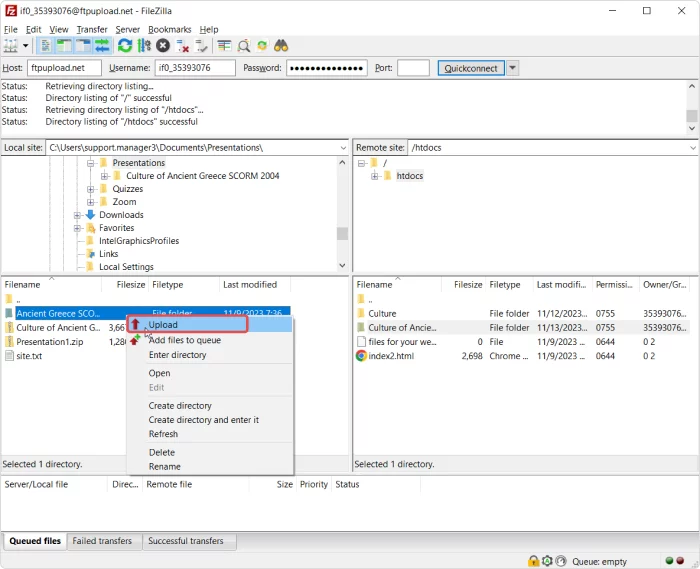
Task: Click the Quickconnect button
Action: tap(471, 68)
